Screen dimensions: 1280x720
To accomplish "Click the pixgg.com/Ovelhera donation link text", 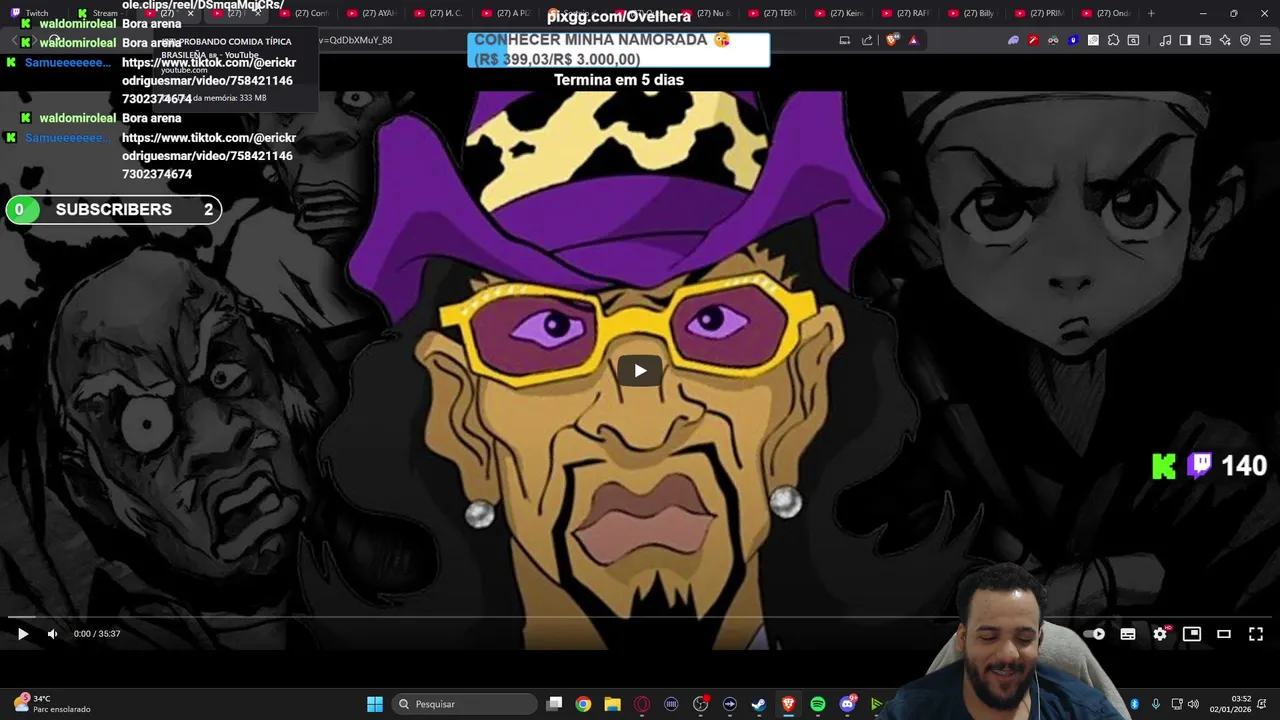I will [x=619, y=17].
